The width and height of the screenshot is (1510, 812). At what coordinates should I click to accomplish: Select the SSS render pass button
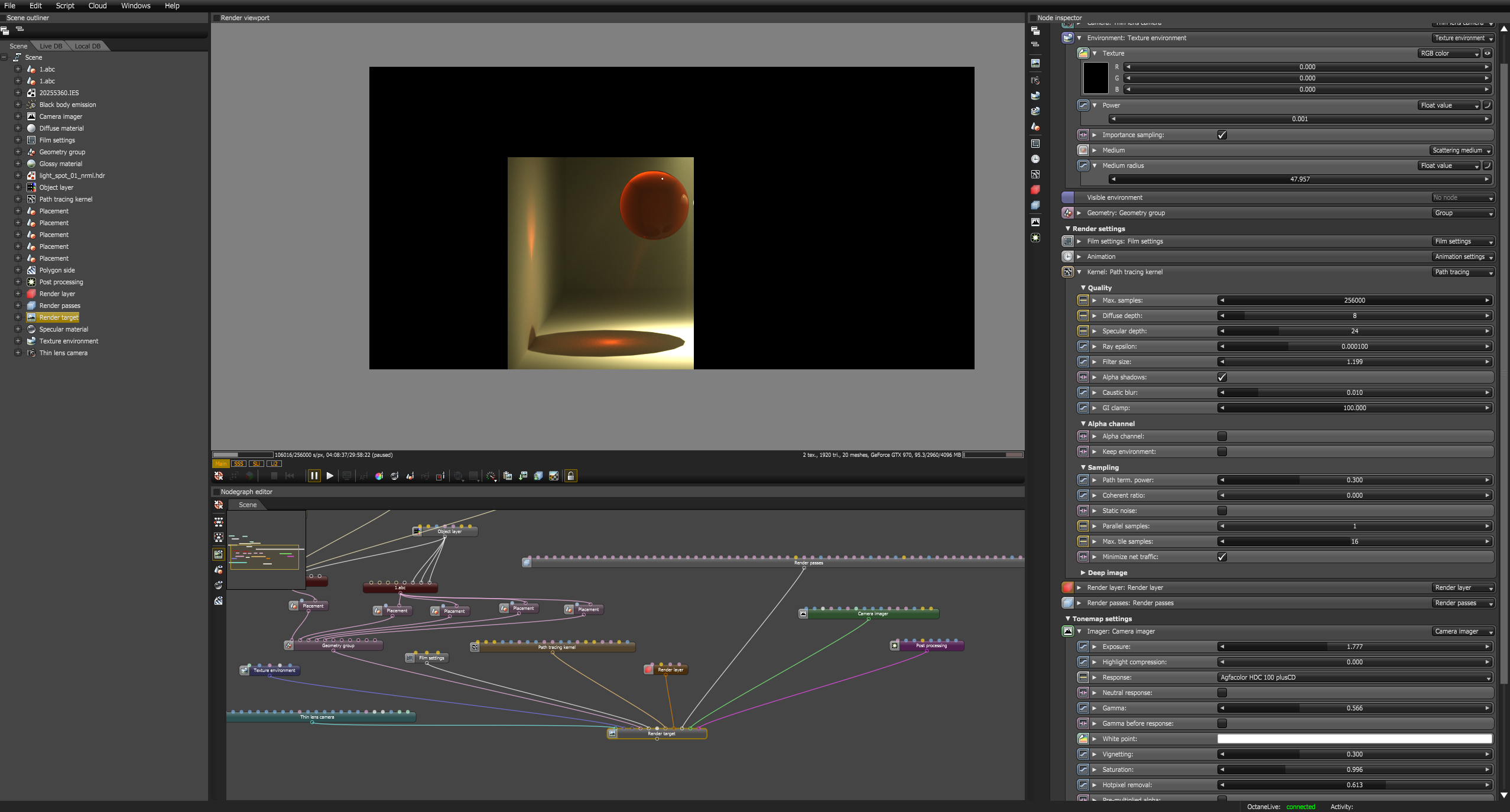click(x=239, y=464)
